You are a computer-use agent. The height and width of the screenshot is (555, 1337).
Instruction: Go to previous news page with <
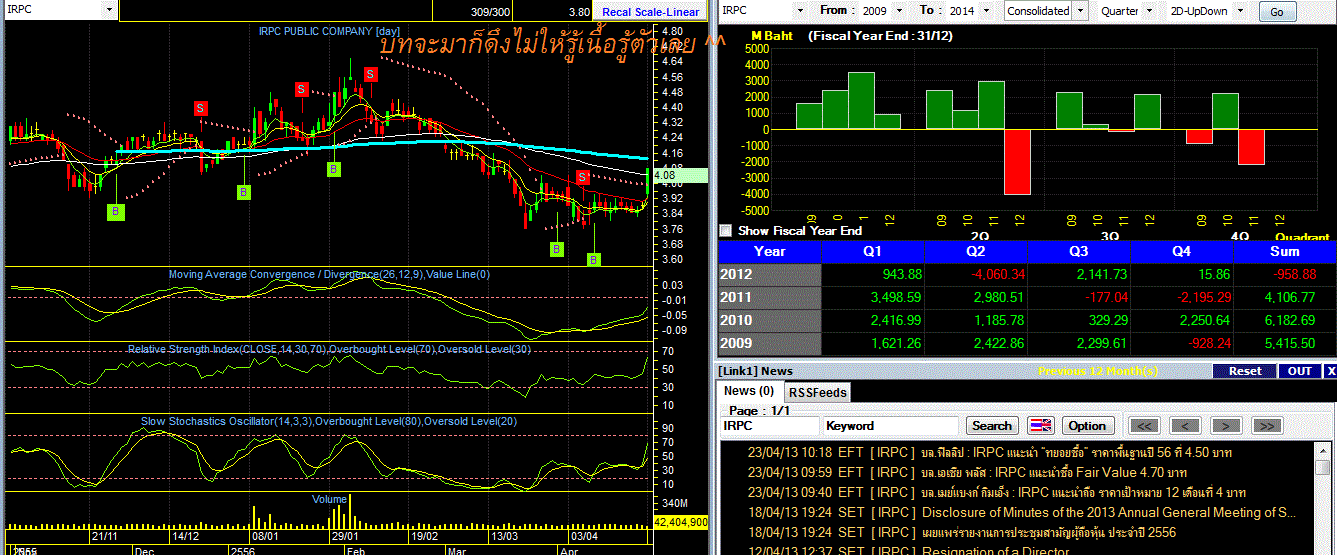click(x=1185, y=425)
